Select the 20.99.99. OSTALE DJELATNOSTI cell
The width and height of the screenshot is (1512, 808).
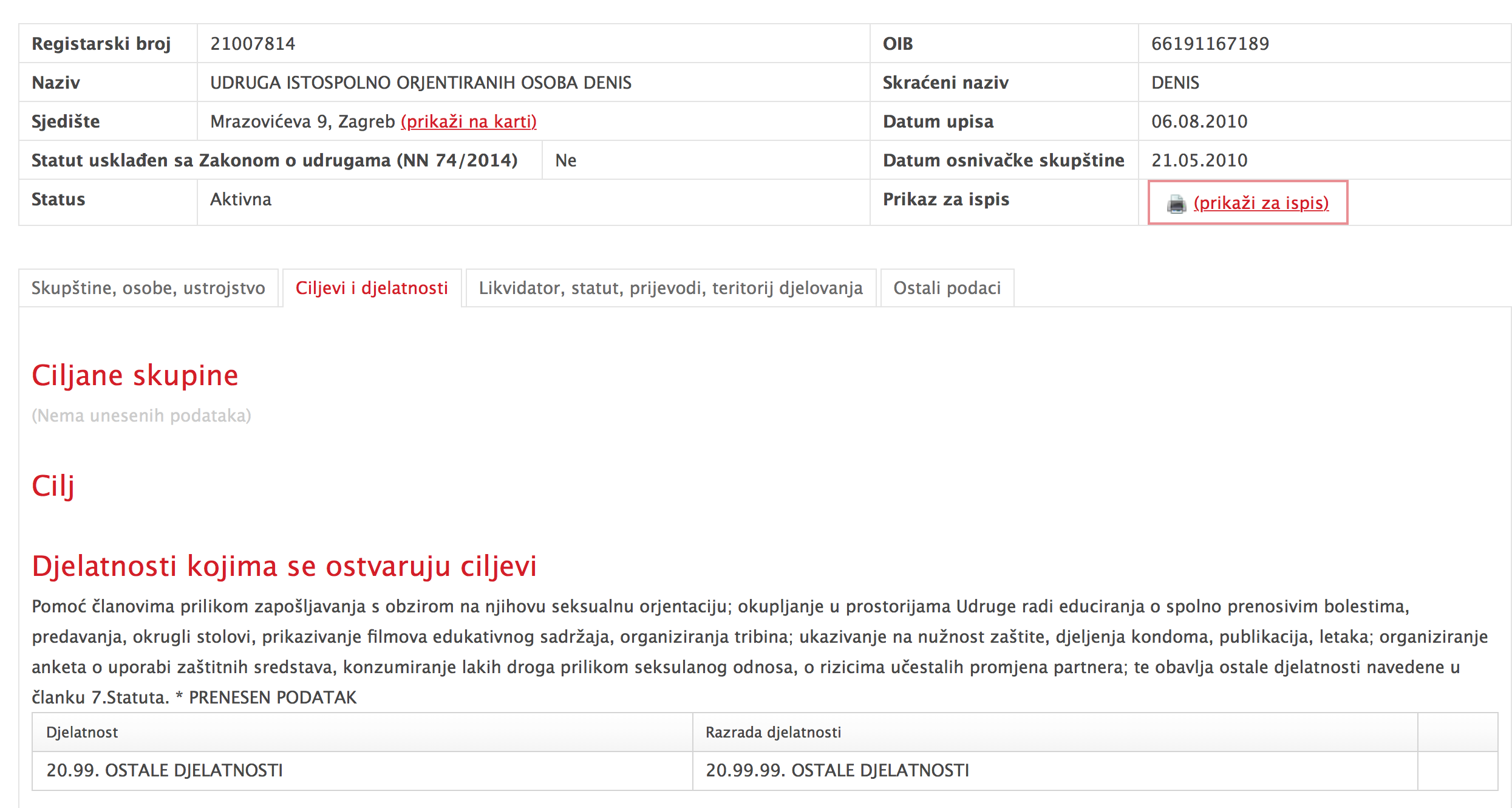pyautogui.click(x=837, y=770)
